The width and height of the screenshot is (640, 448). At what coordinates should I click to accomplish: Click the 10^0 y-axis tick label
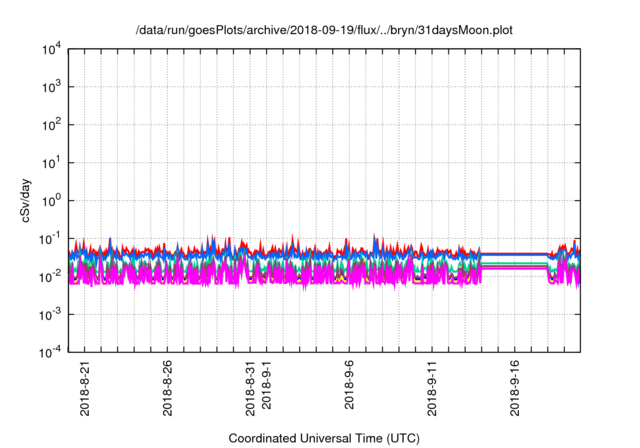52,200
